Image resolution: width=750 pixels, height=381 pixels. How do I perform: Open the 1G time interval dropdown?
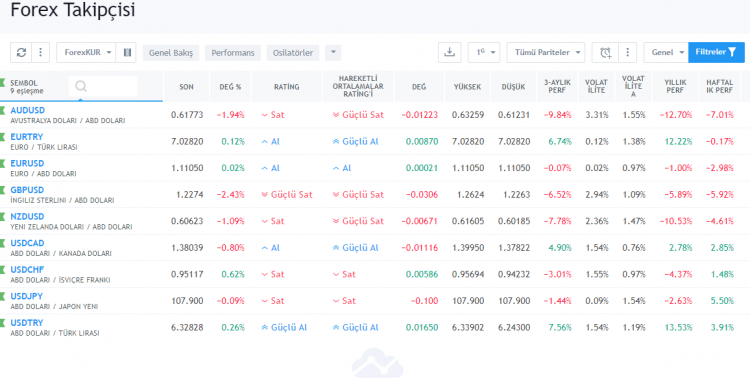pyautogui.click(x=484, y=53)
